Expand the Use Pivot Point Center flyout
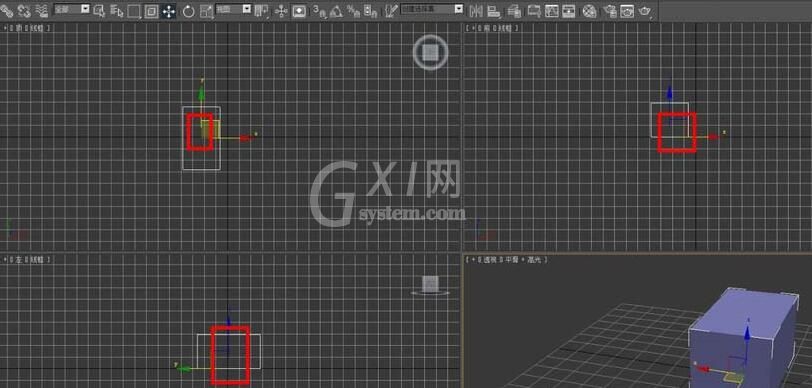Screen dimensions: 812x388 (262, 10)
